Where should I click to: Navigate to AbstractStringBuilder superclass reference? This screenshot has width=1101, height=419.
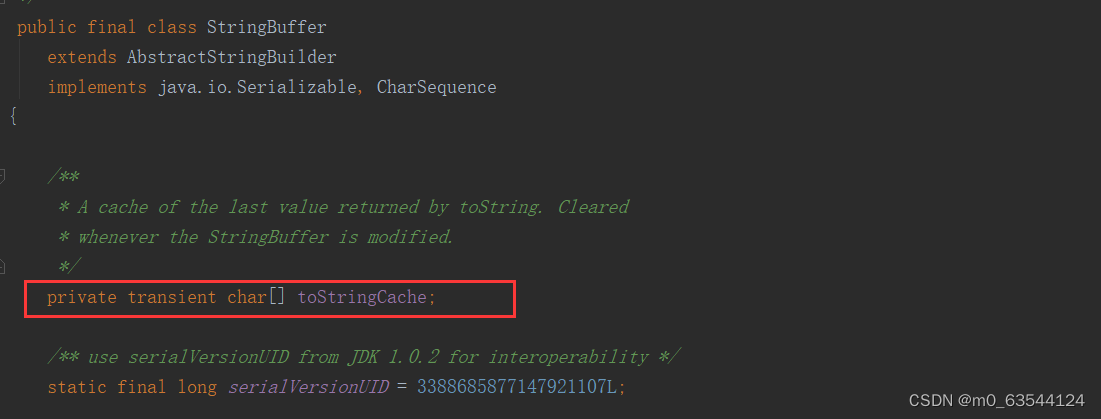click(232, 57)
